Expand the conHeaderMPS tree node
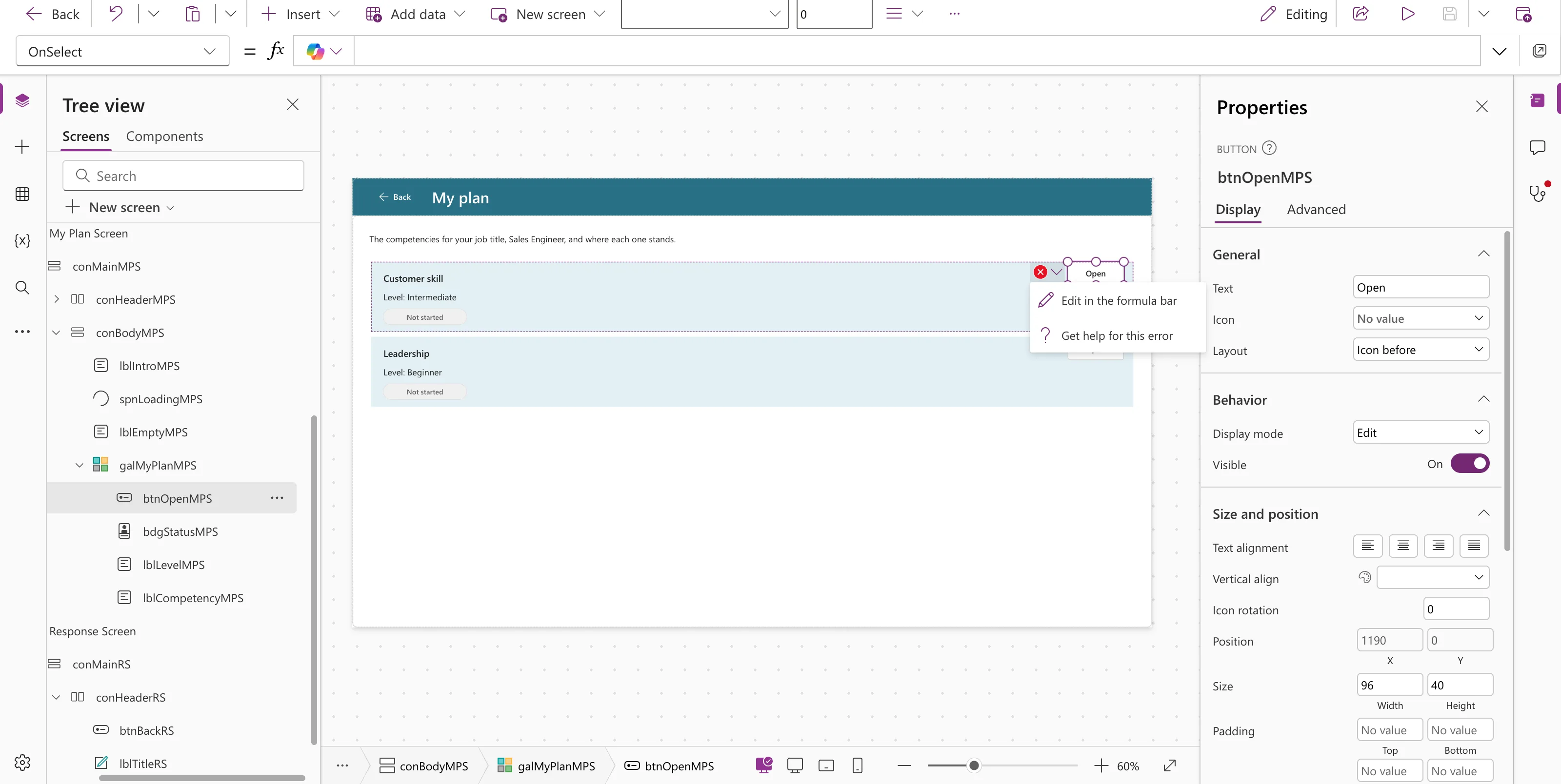This screenshot has height=784, width=1561. [57, 299]
